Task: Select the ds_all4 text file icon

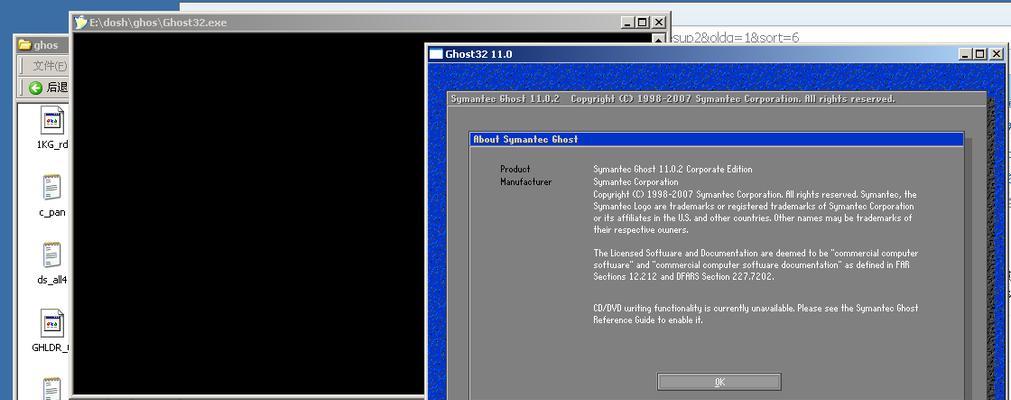Action: point(52,255)
